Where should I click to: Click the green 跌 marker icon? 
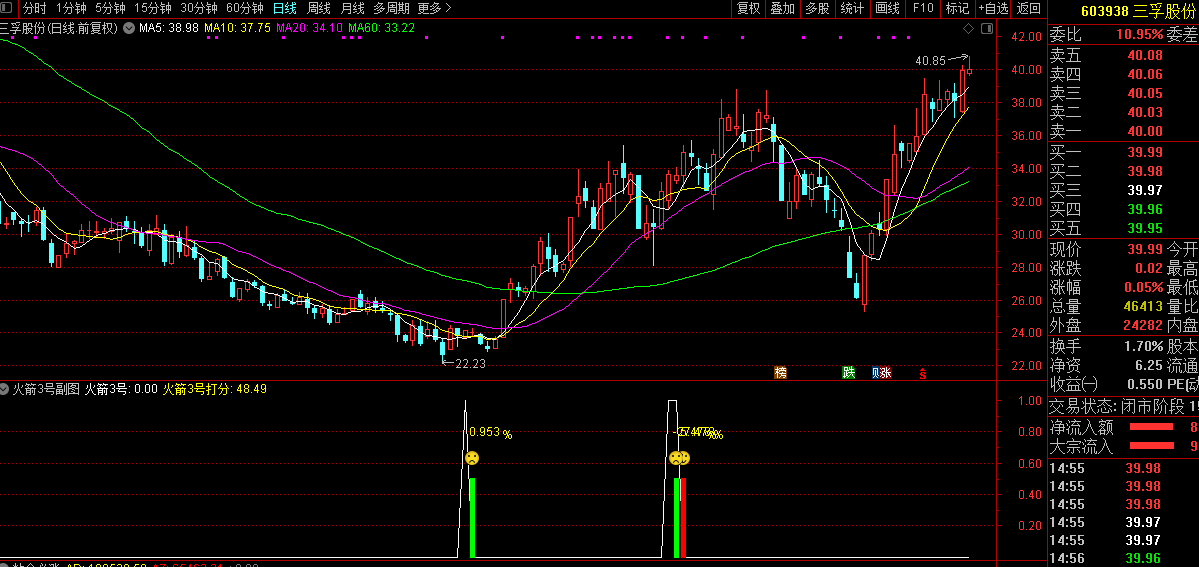pos(849,373)
